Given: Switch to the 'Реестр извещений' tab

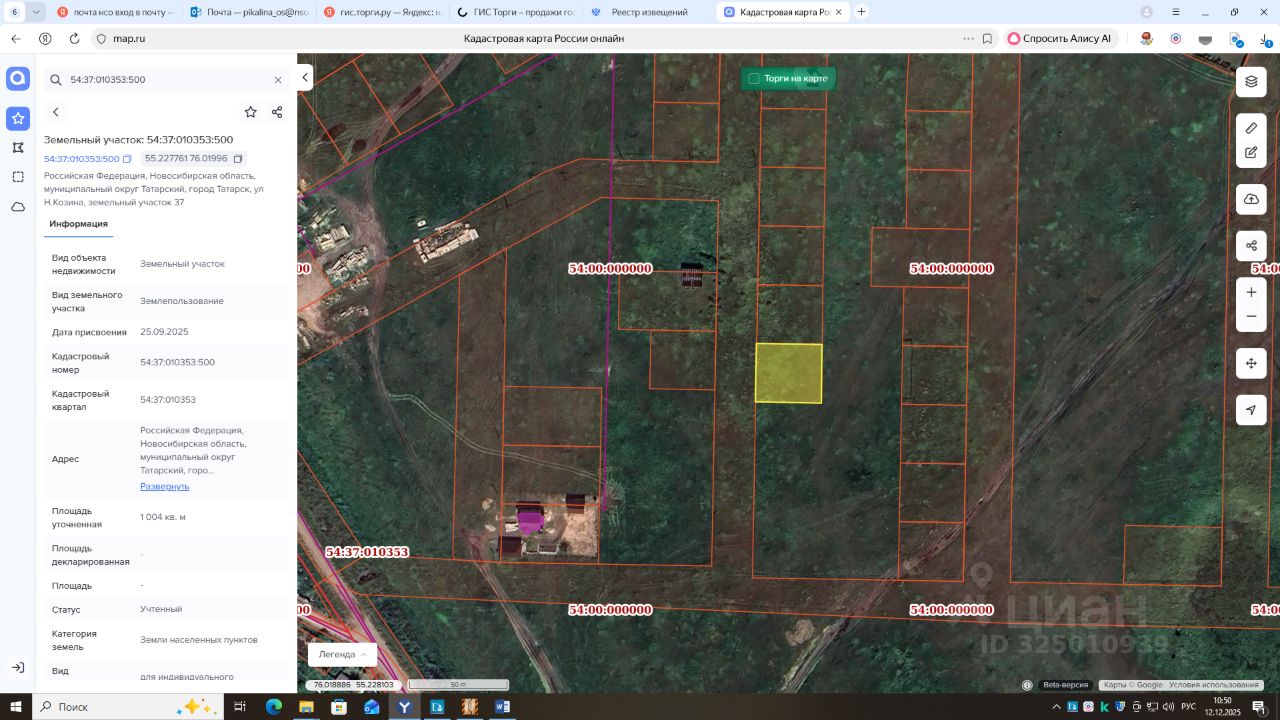Looking at the screenshot, I should (648, 12).
